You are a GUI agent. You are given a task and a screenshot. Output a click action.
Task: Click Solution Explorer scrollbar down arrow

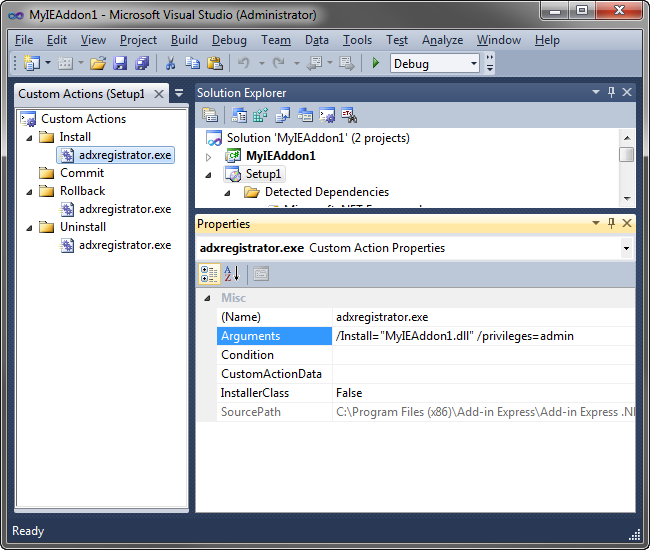pos(627,199)
